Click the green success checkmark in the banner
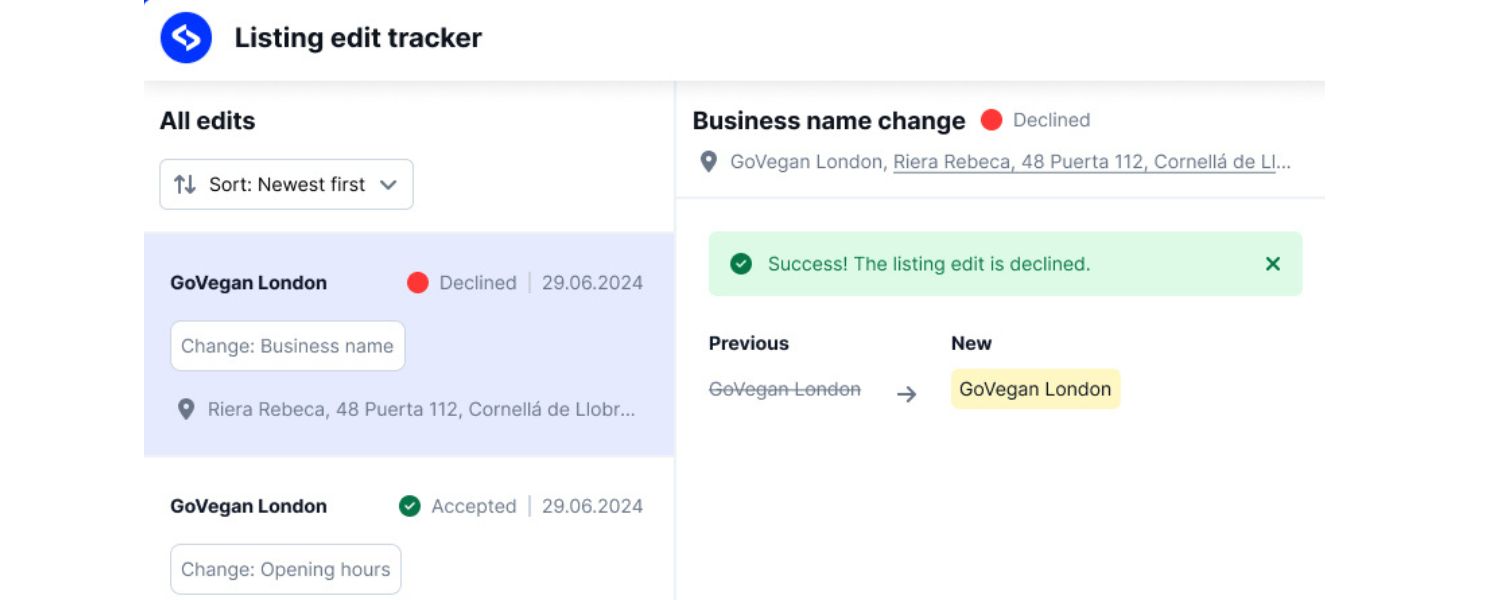This screenshot has width=1500, height=600. pyautogui.click(x=740, y=264)
